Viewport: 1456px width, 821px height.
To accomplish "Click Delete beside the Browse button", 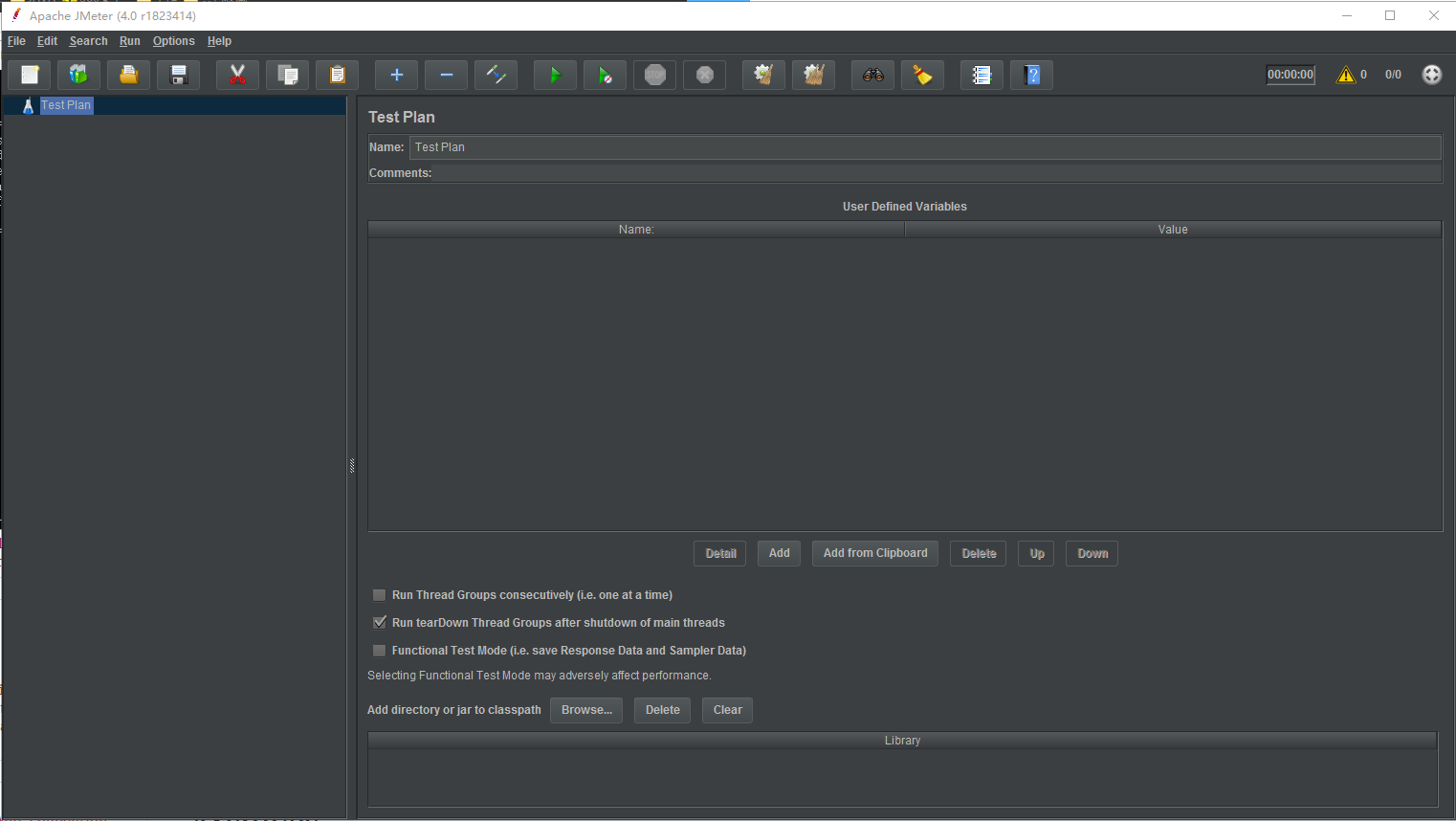I will [x=663, y=710].
